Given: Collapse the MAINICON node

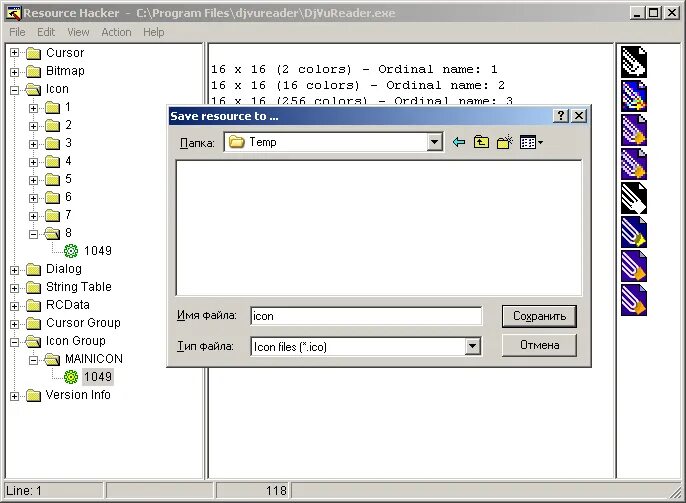Looking at the screenshot, I should [33, 360].
